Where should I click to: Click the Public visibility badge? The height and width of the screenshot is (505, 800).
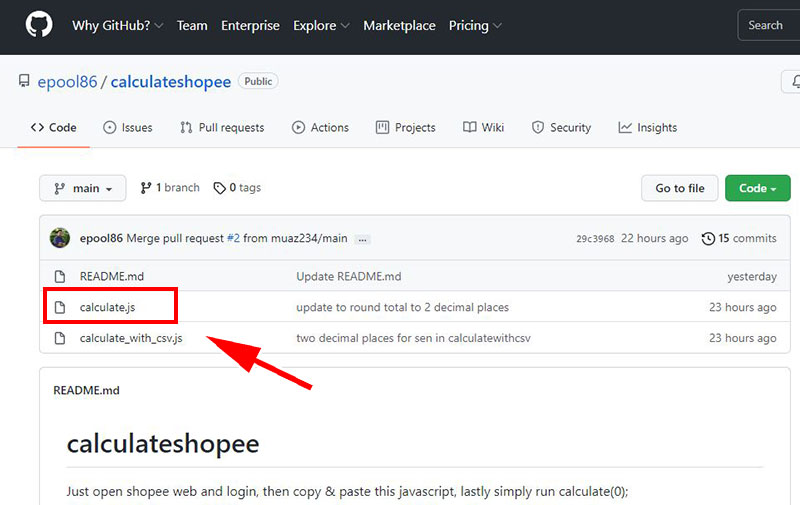tap(258, 81)
